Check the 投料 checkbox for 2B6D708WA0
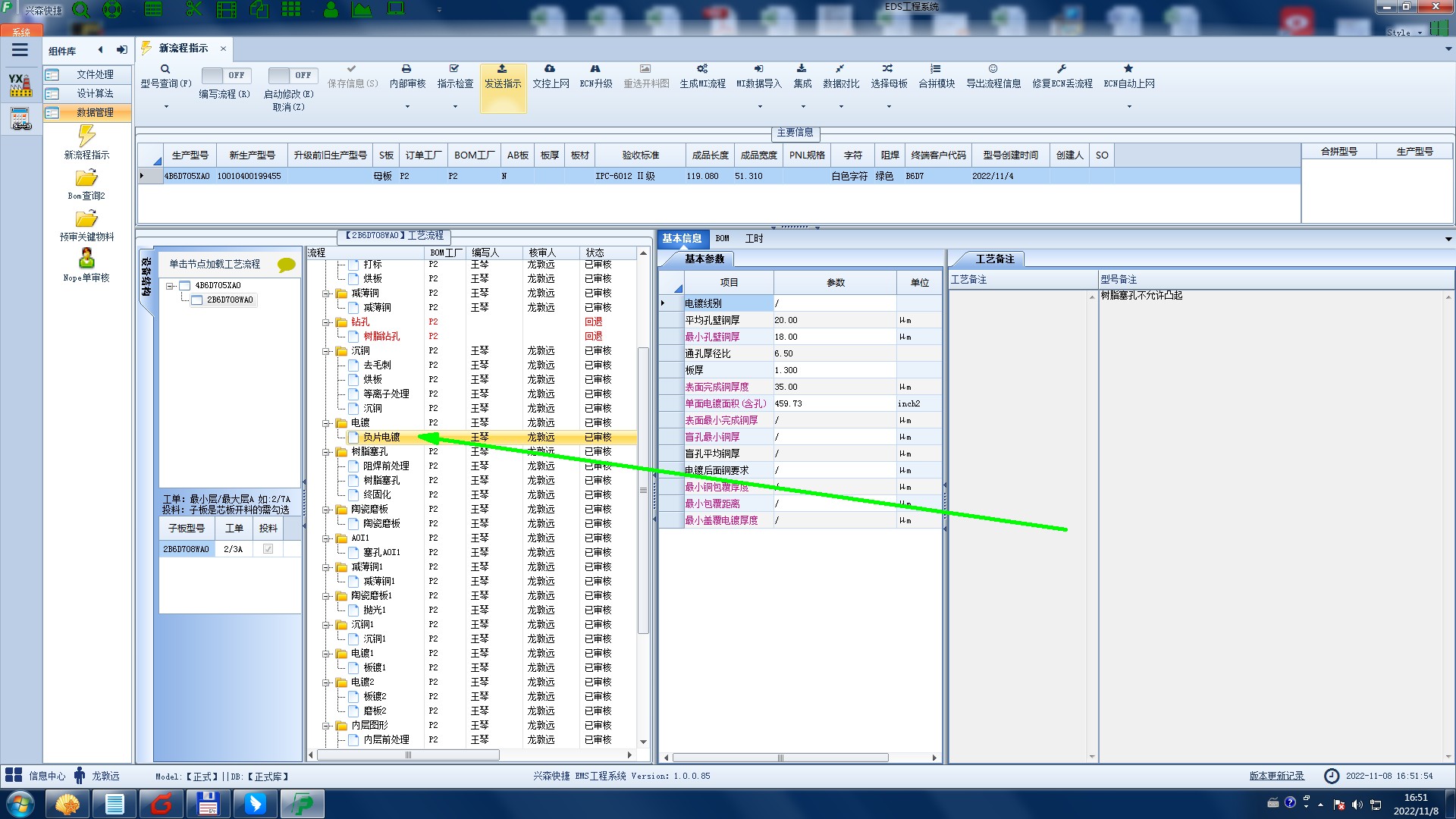Screen dimensions: 1456x819 click(x=268, y=549)
